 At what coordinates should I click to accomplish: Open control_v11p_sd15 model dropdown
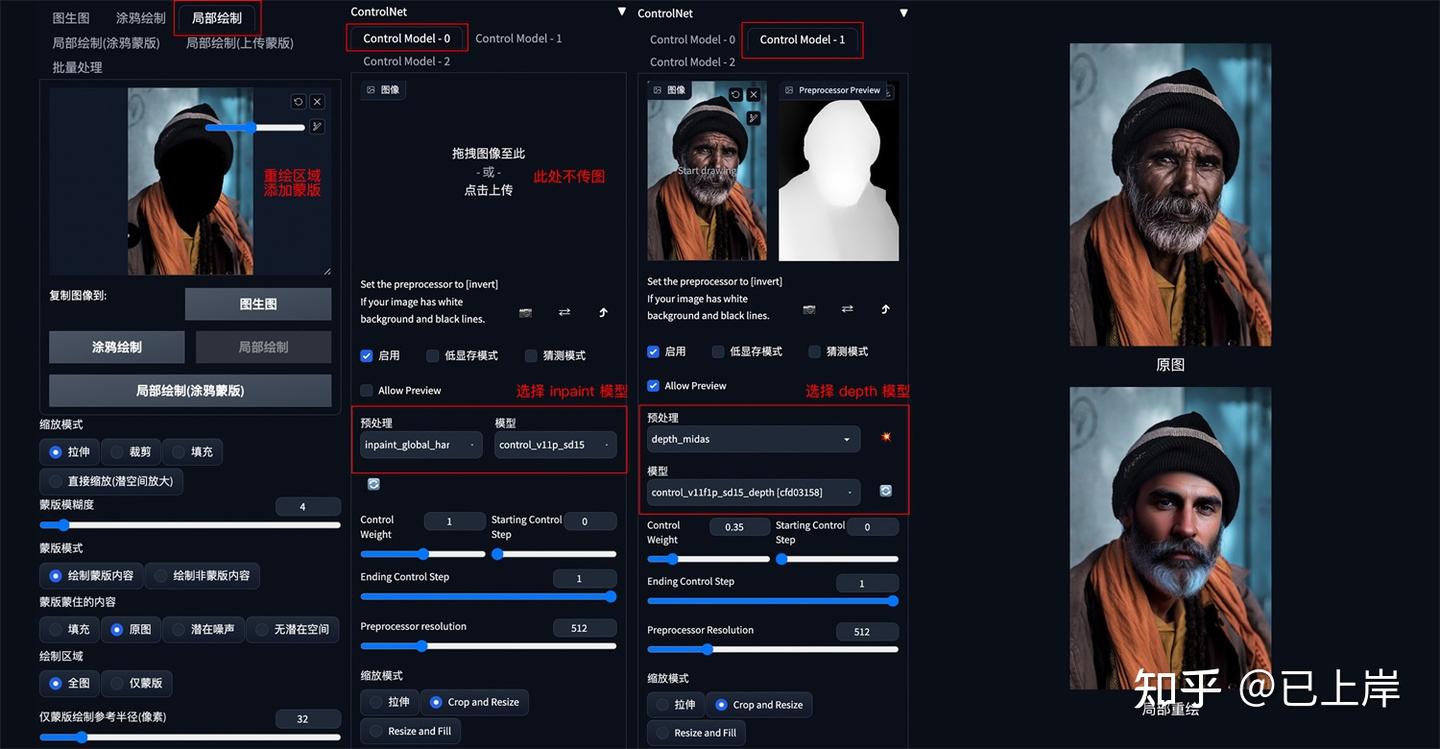[555, 445]
